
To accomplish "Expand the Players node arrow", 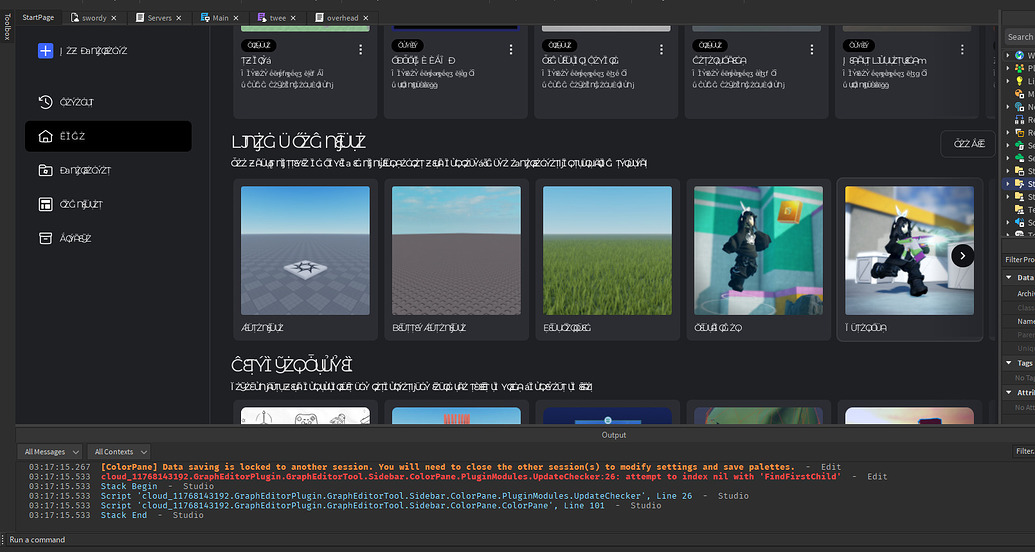I will 1008,68.
